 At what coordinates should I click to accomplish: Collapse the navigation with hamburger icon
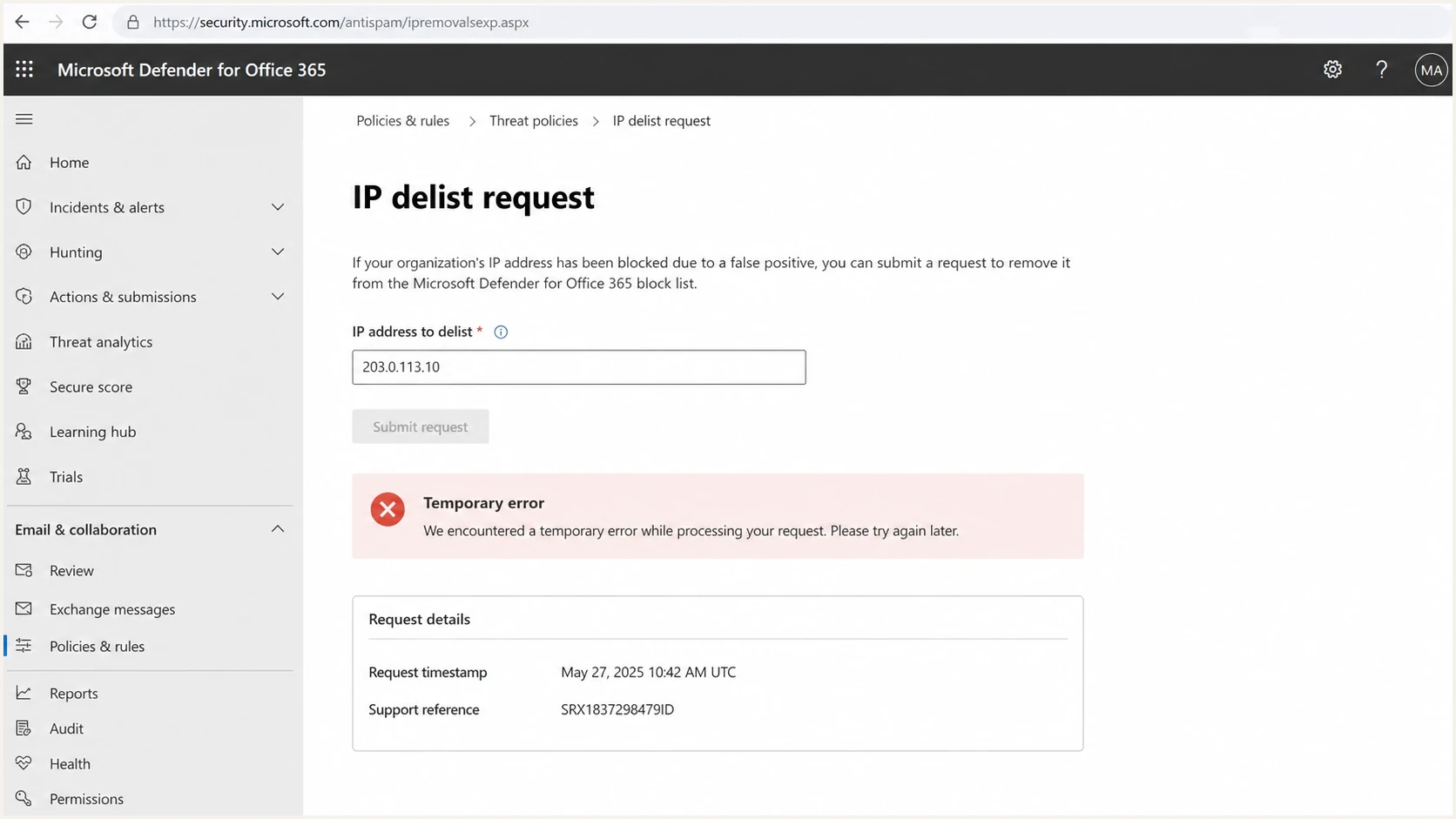coord(24,119)
